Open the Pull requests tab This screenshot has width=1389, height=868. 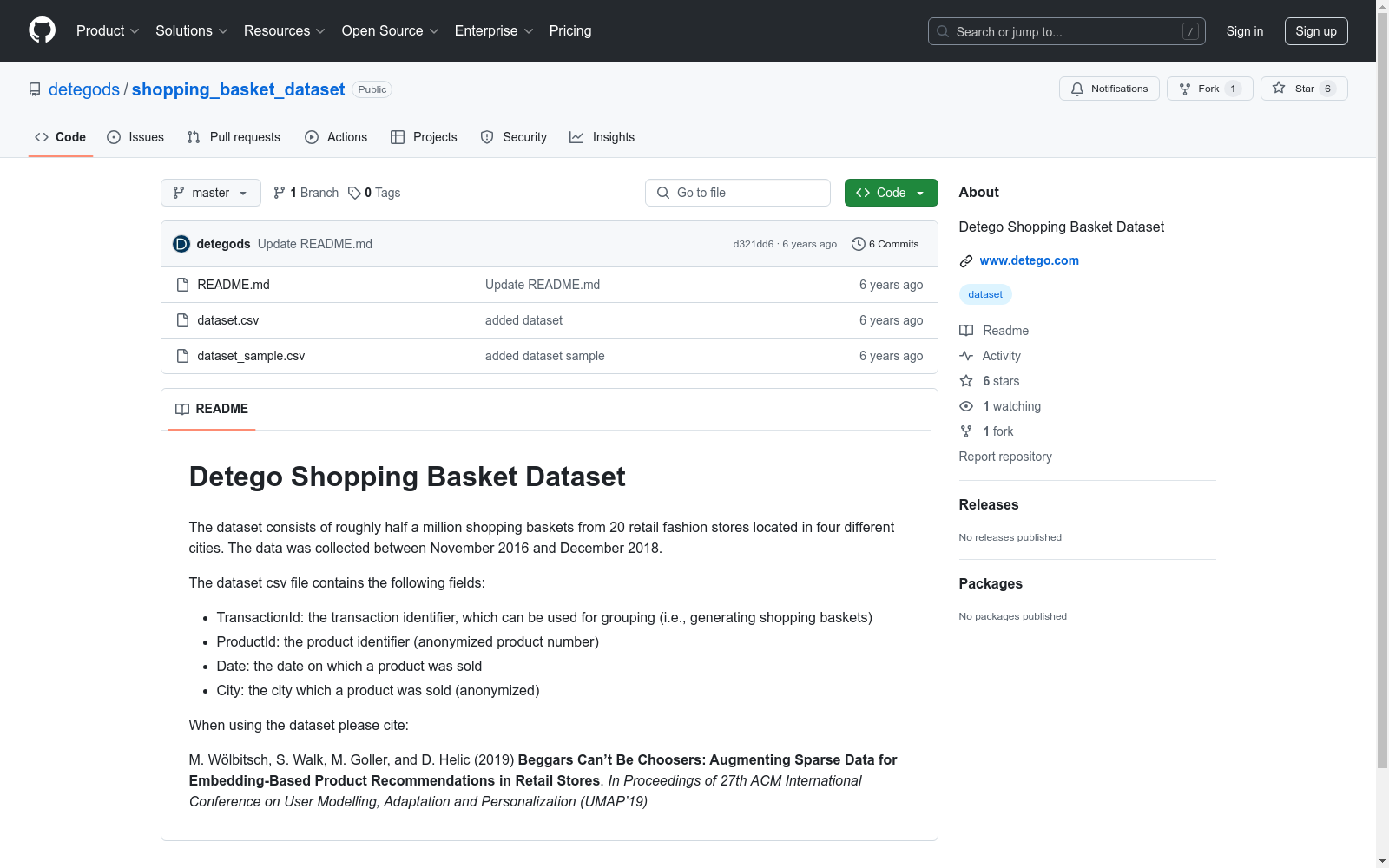(234, 137)
